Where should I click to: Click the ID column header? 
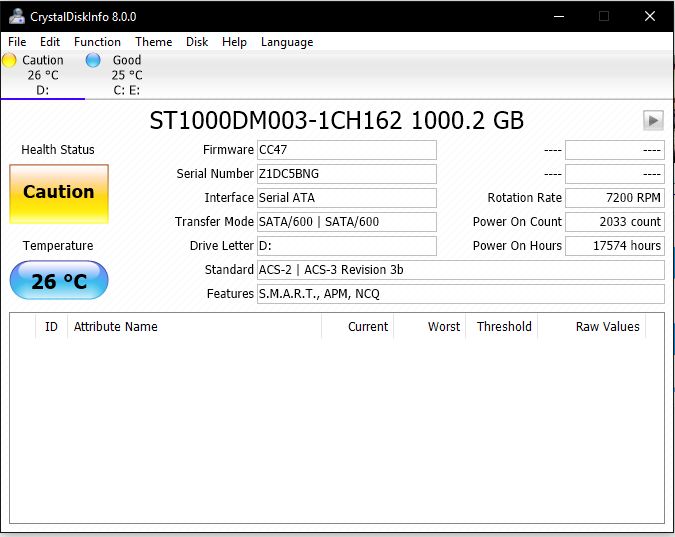pos(51,327)
